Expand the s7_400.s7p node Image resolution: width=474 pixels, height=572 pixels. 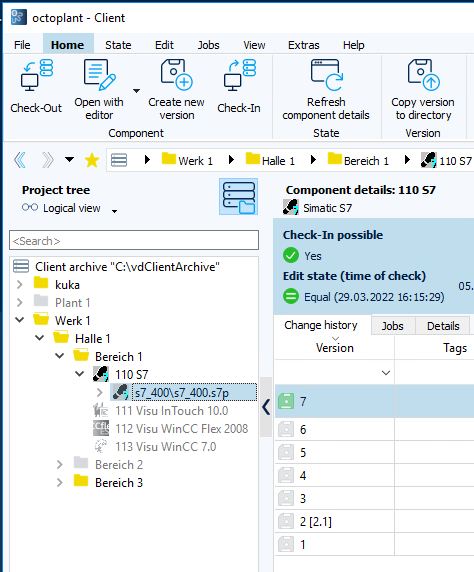point(99,392)
